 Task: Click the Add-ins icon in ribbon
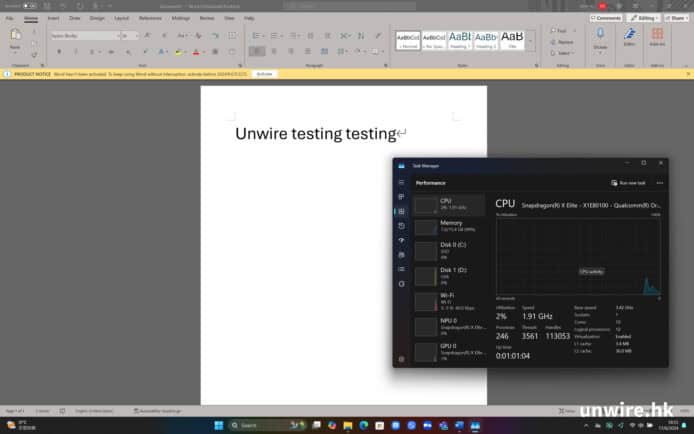(x=657, y=38)
